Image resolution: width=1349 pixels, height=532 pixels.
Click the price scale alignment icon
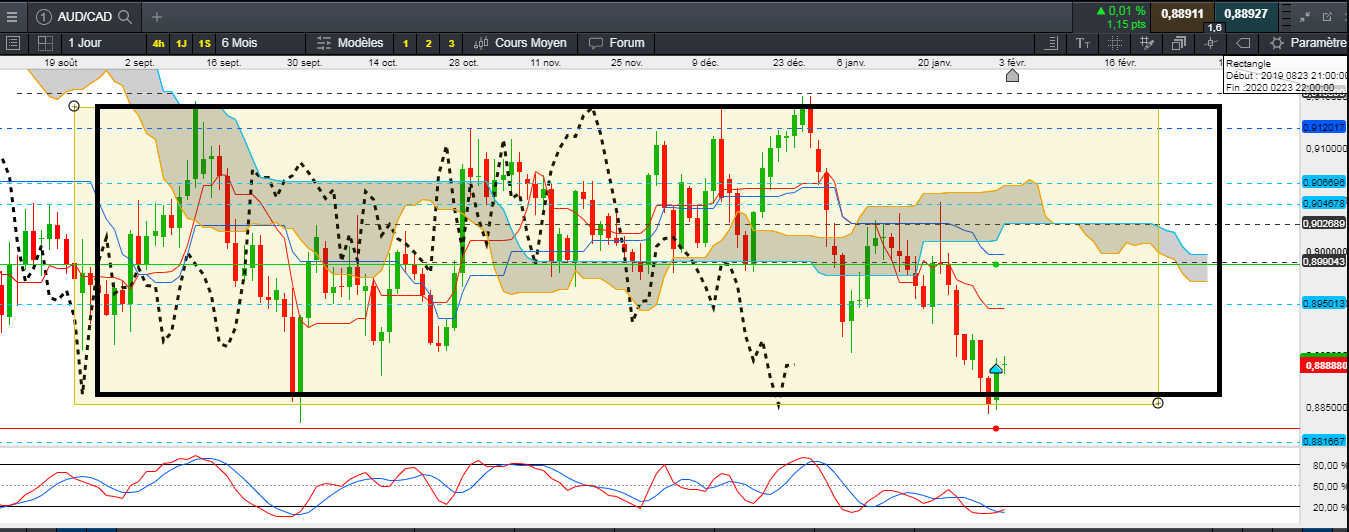[x=1050, y=43]
